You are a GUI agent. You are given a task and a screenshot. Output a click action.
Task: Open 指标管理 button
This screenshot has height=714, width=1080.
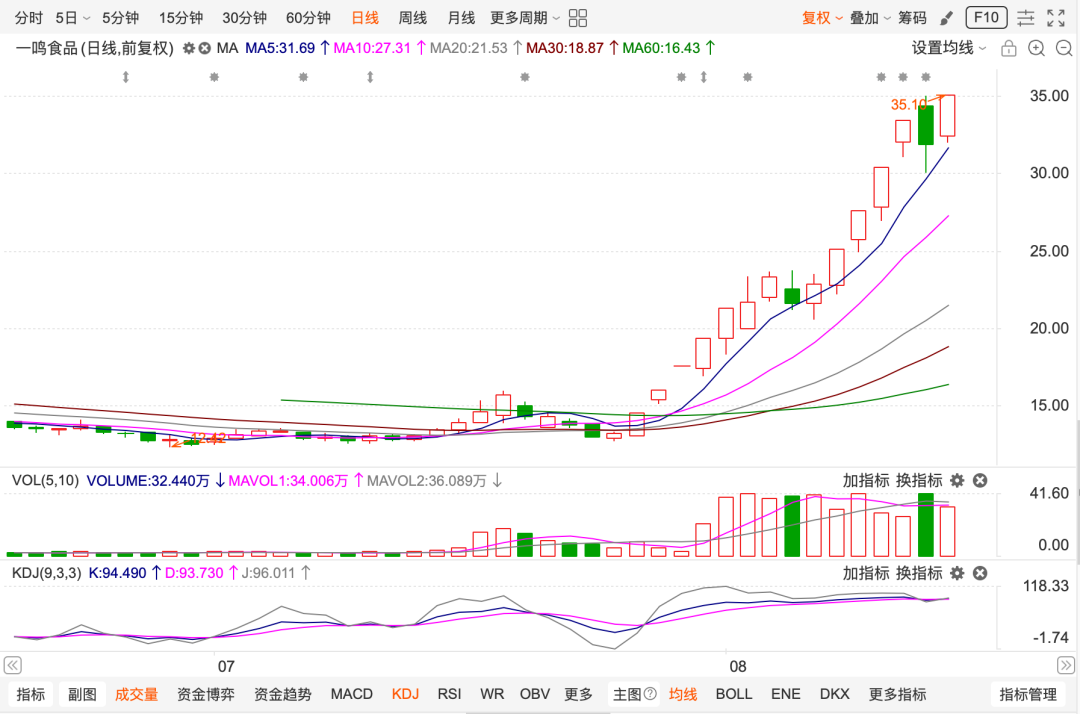1028,694
